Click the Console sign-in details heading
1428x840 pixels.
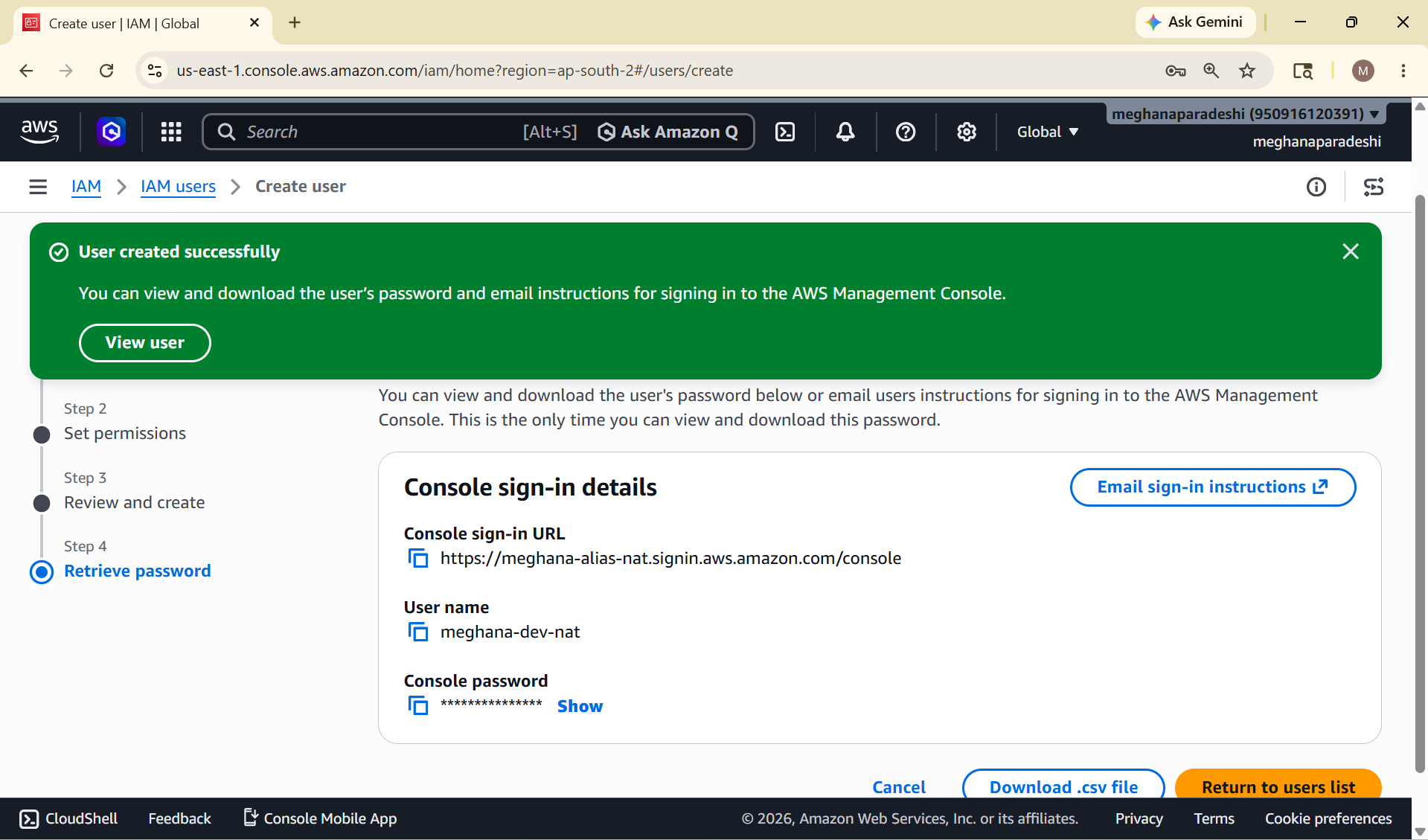(x=530, y=487)
